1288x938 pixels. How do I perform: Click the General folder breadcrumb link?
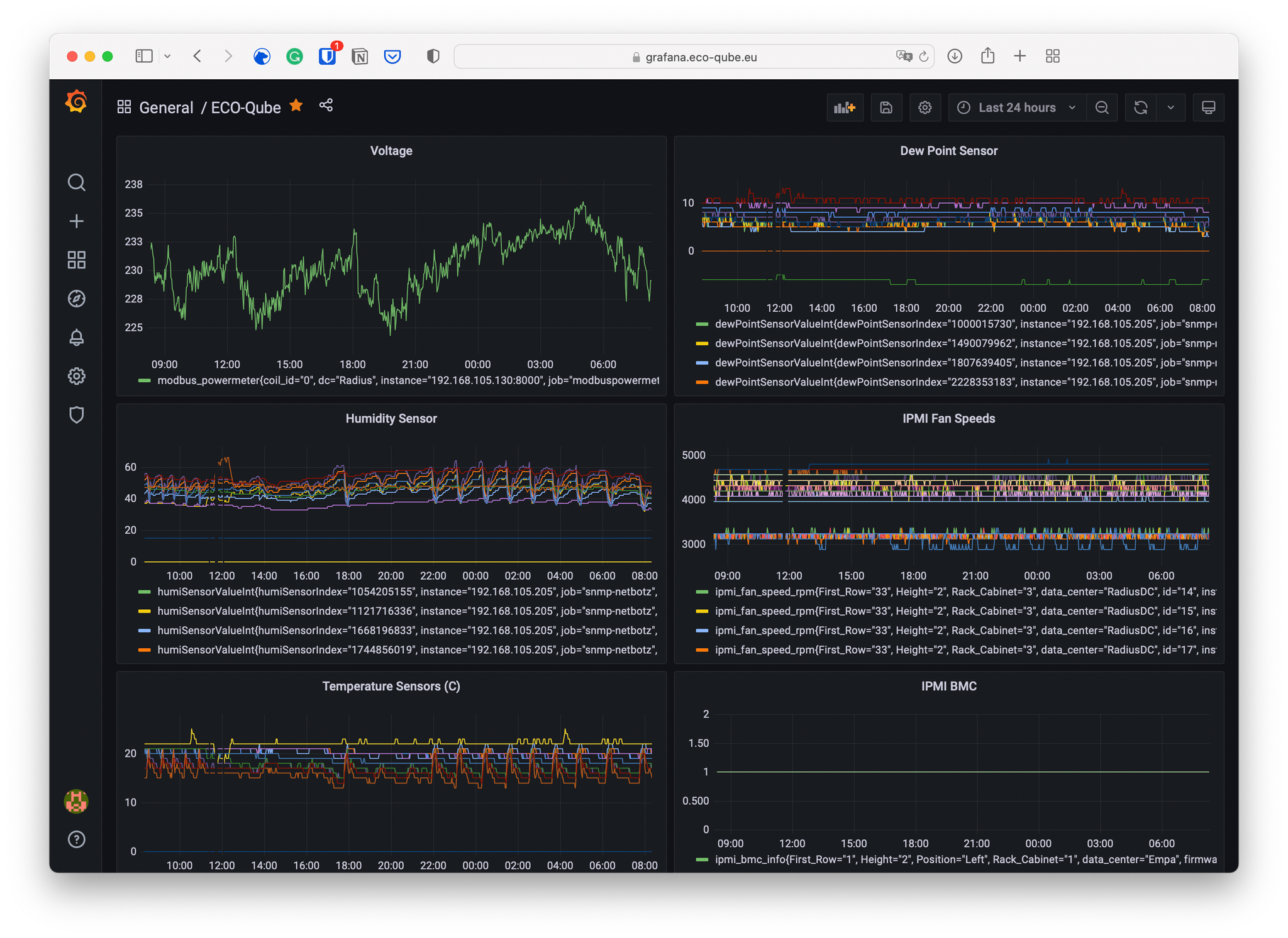point(166,108)
